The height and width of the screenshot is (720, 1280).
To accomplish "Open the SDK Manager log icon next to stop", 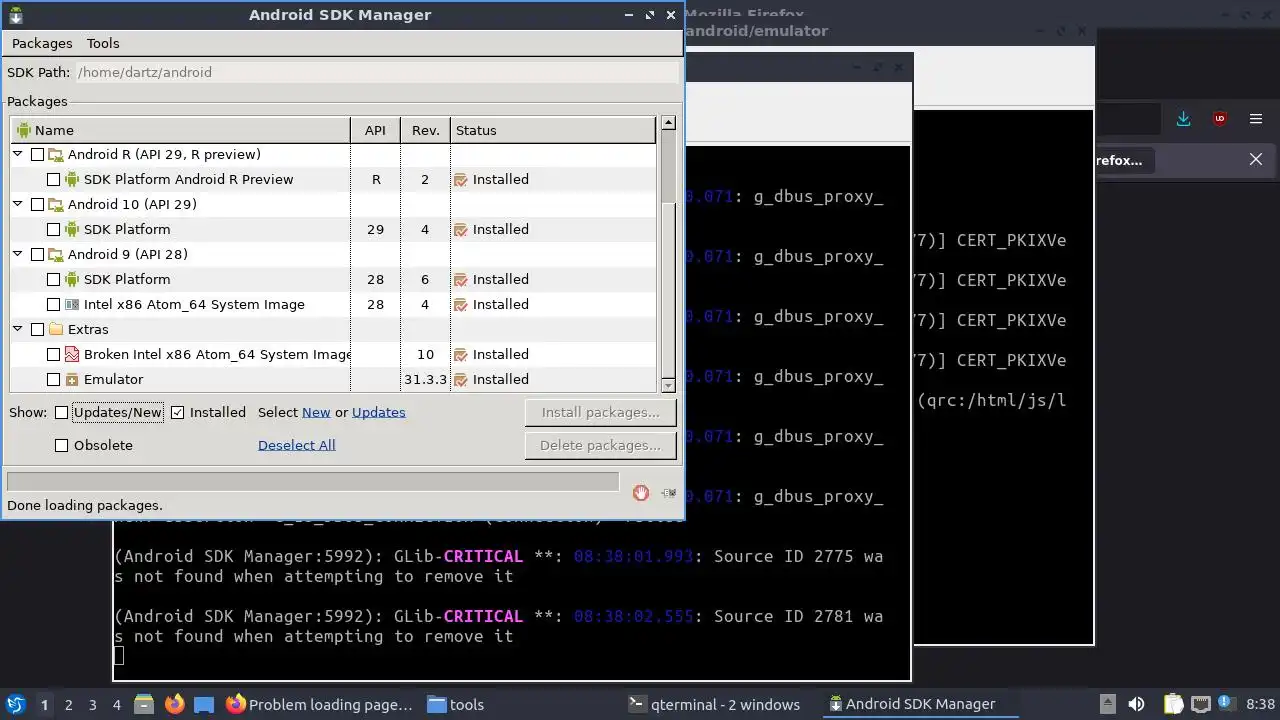I will pyautogui.click(x=668, y=493).
